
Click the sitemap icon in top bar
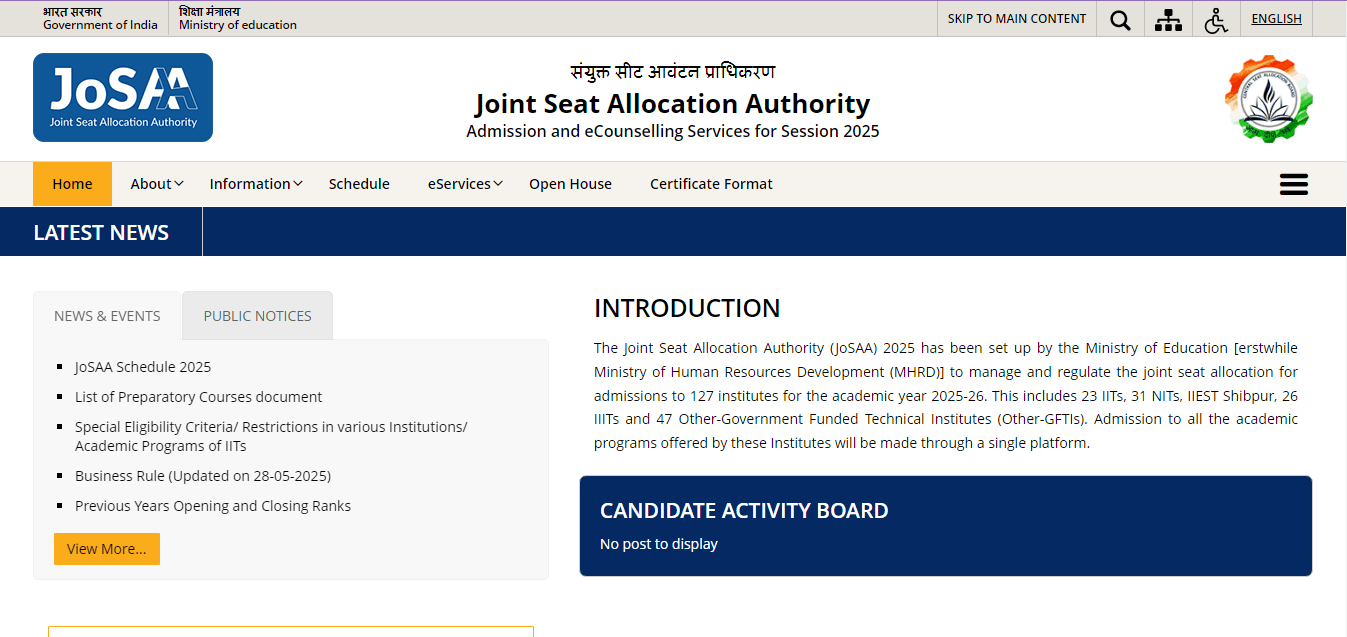(x=1168, y=20)
